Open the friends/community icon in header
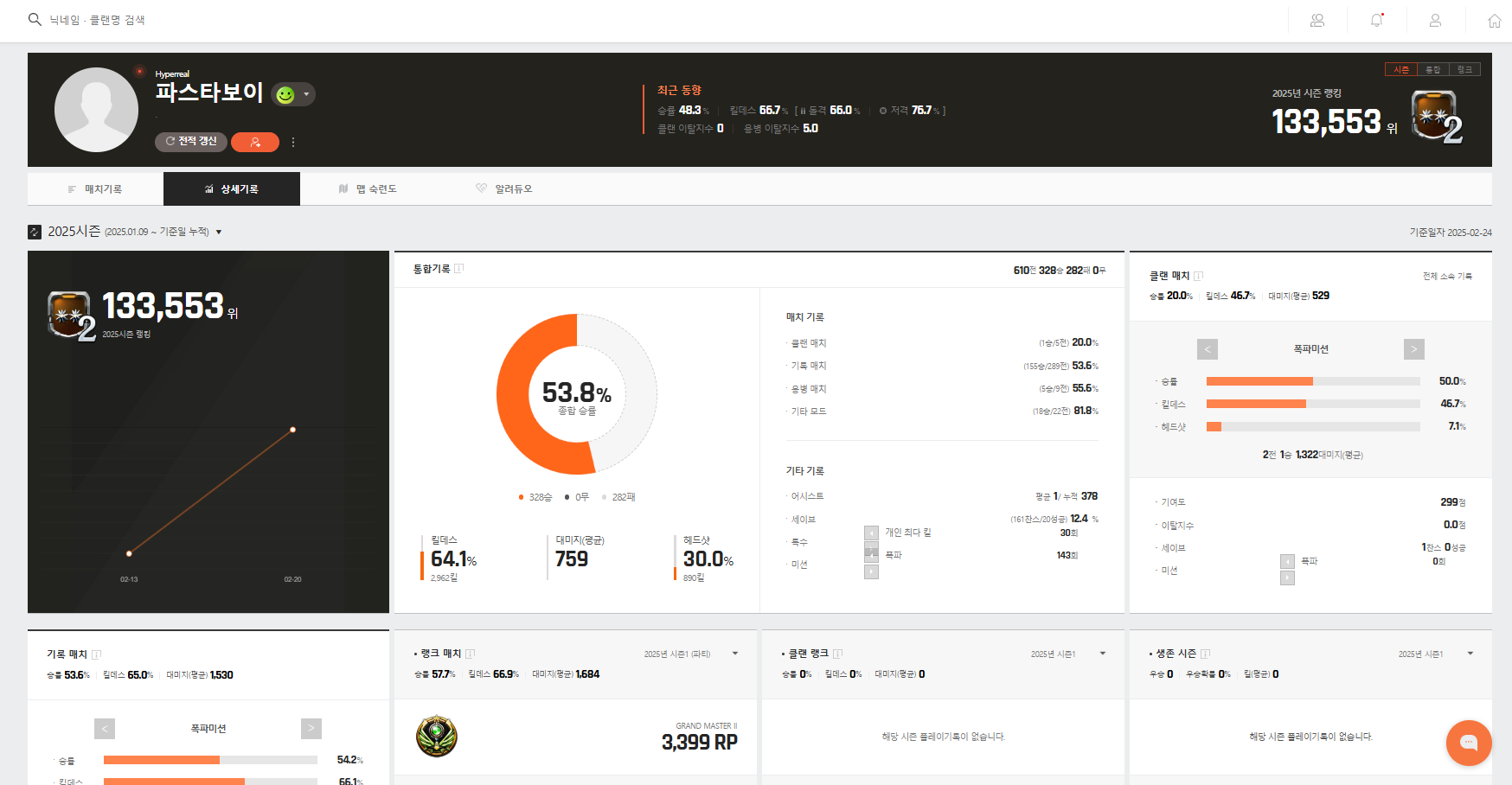 coord(1317,20)
